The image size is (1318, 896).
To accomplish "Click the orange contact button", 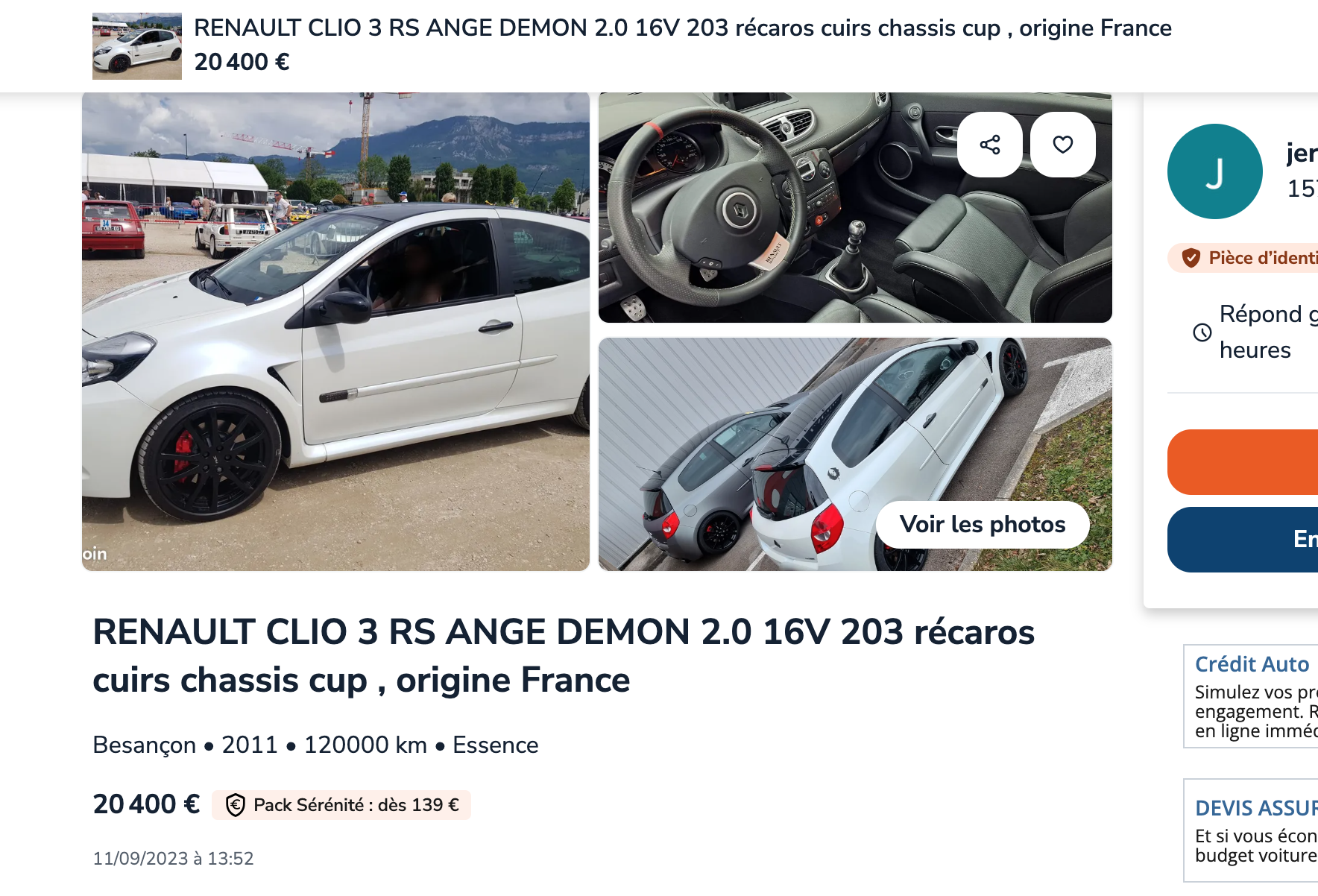I will point(1243,462).
